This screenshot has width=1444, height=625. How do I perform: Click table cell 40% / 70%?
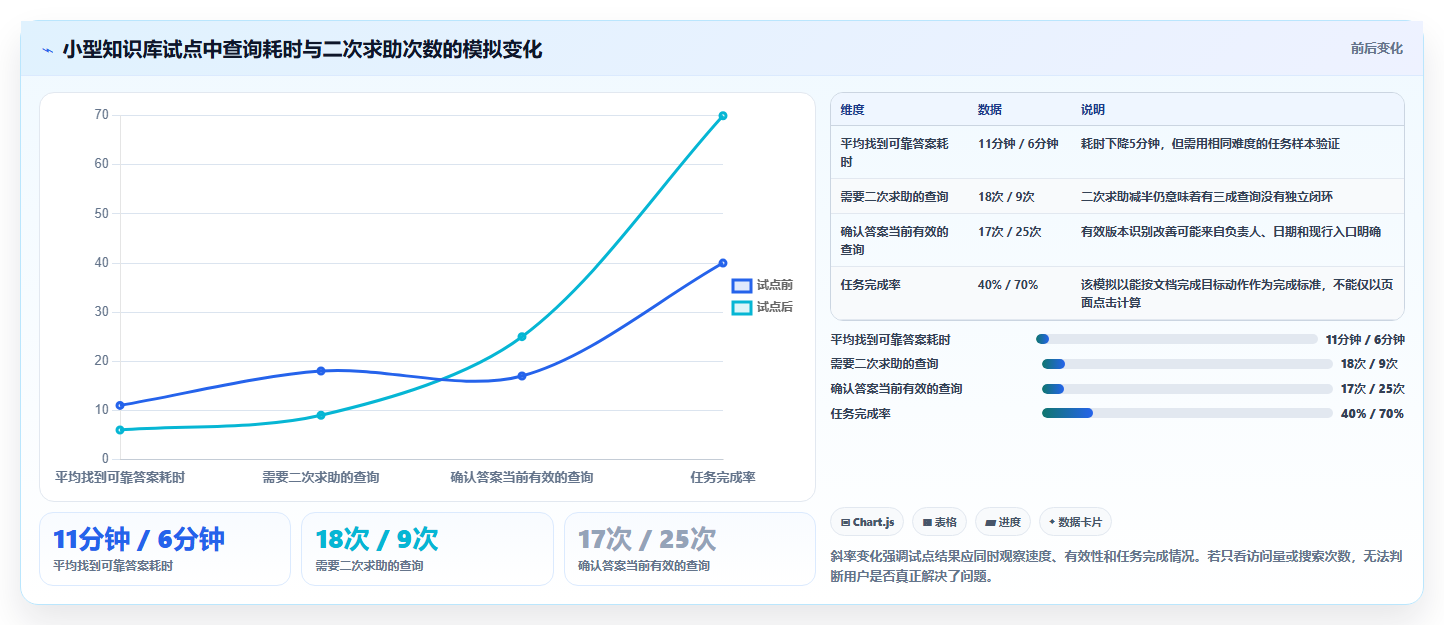click(1008, 285)
